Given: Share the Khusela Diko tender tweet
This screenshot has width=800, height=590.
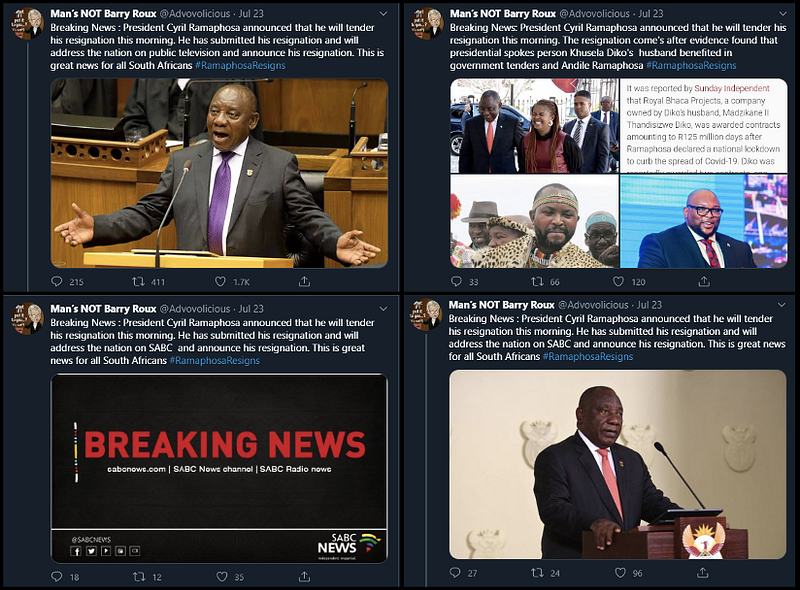Looking at the screenshot, I should click(704, 281).
